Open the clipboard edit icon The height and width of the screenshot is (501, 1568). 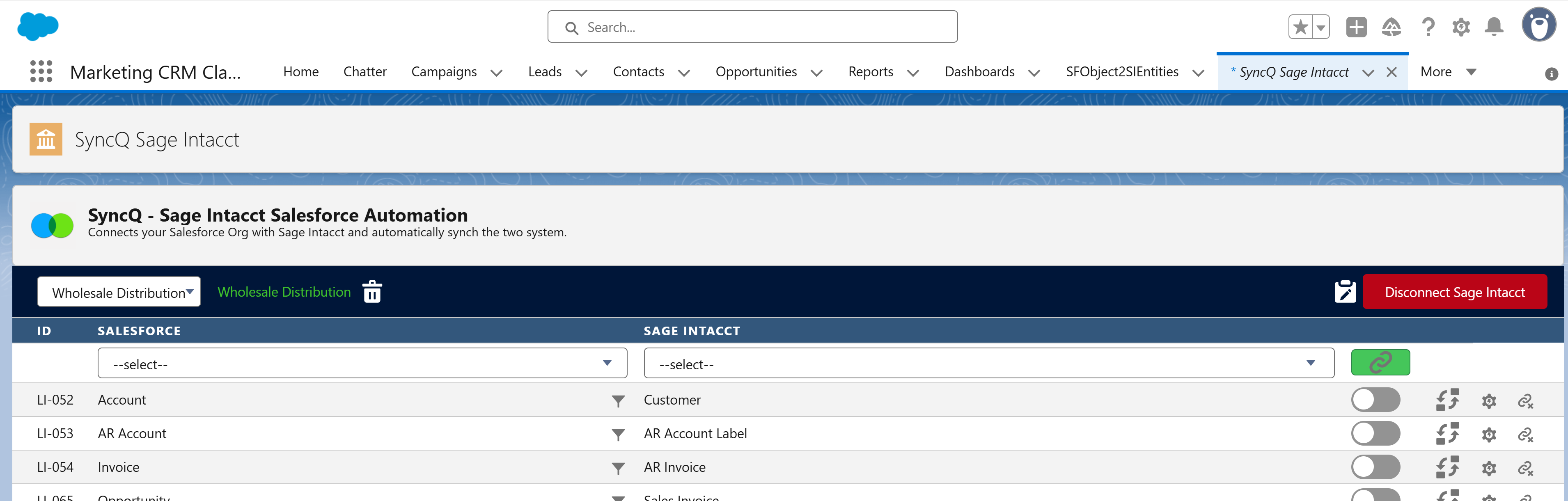point(1345,292)
